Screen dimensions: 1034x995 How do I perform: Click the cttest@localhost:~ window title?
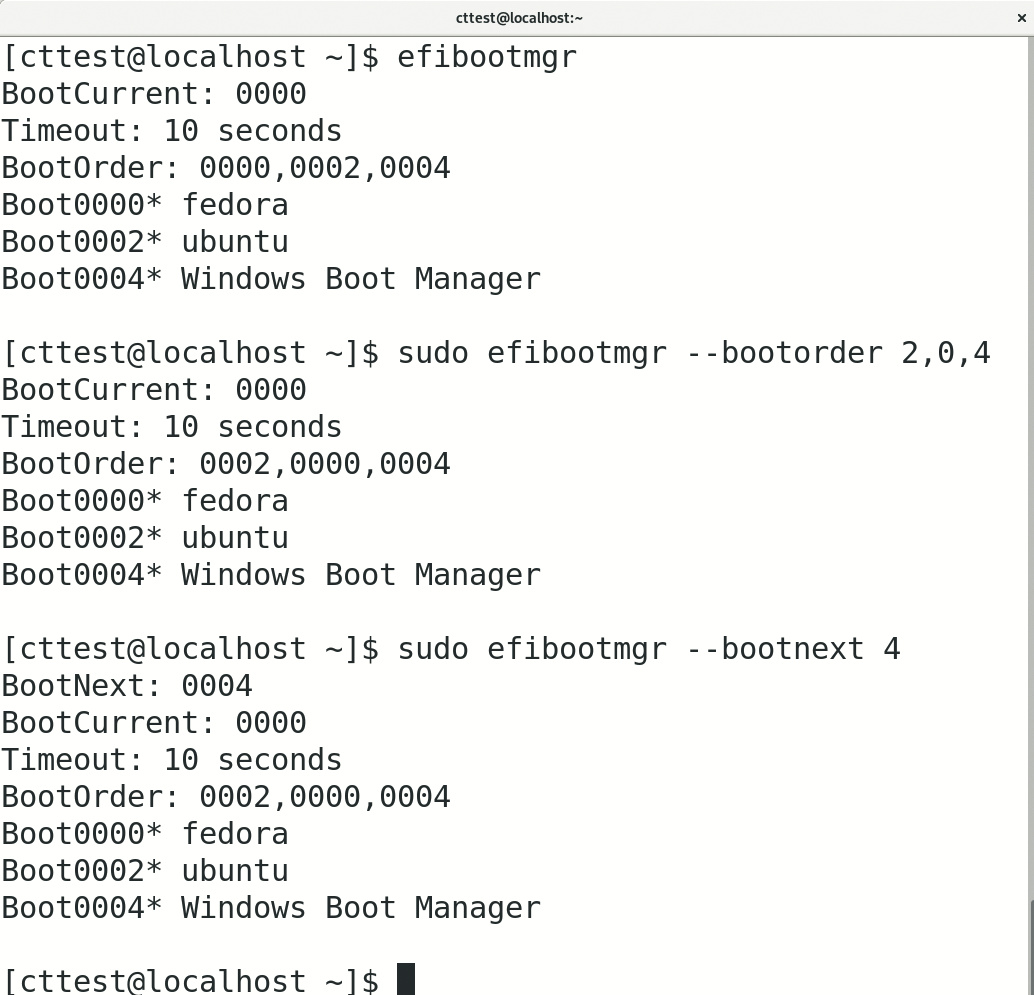point(518,17)
